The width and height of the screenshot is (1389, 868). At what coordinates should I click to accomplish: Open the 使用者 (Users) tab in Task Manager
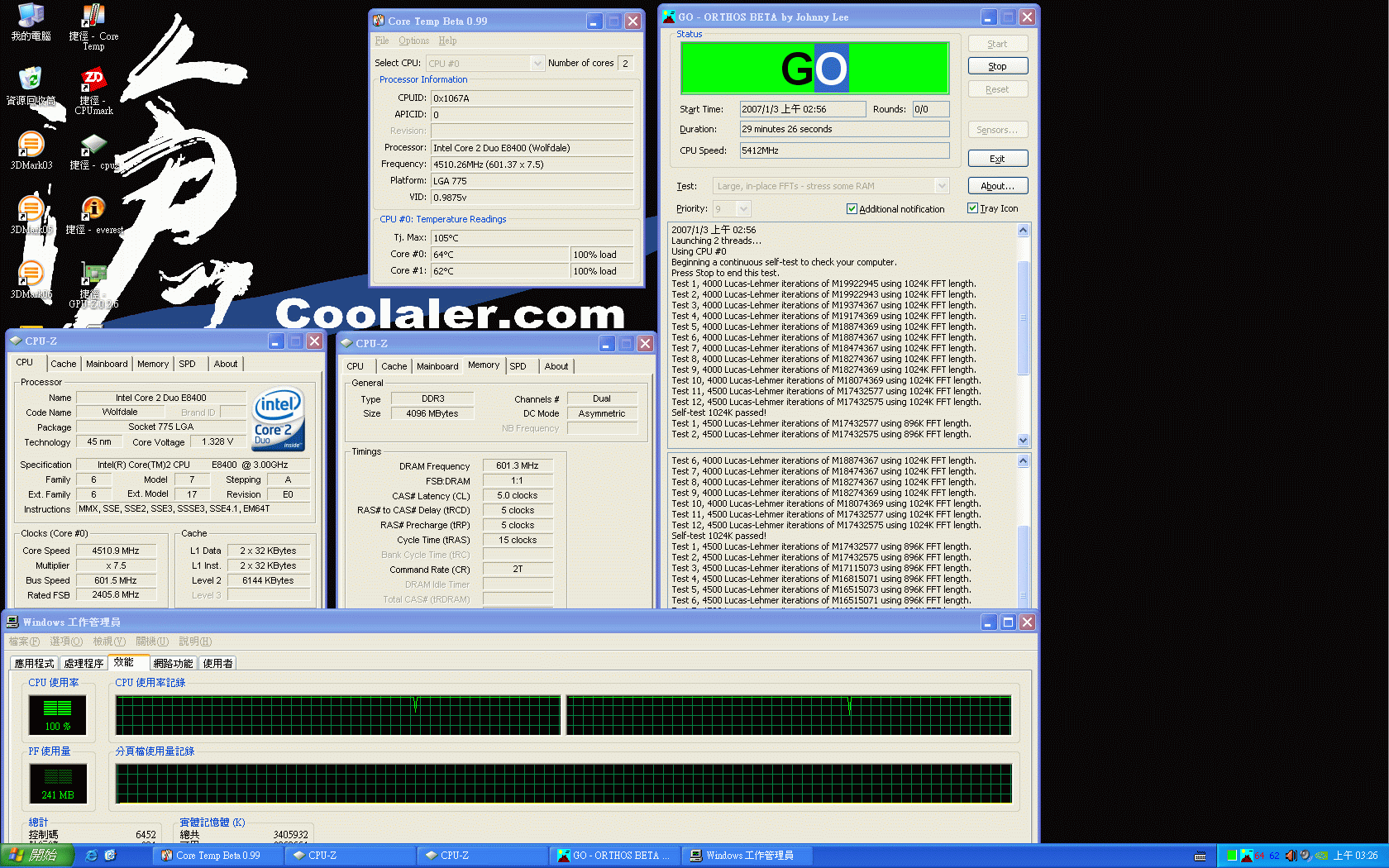point(217,663)
